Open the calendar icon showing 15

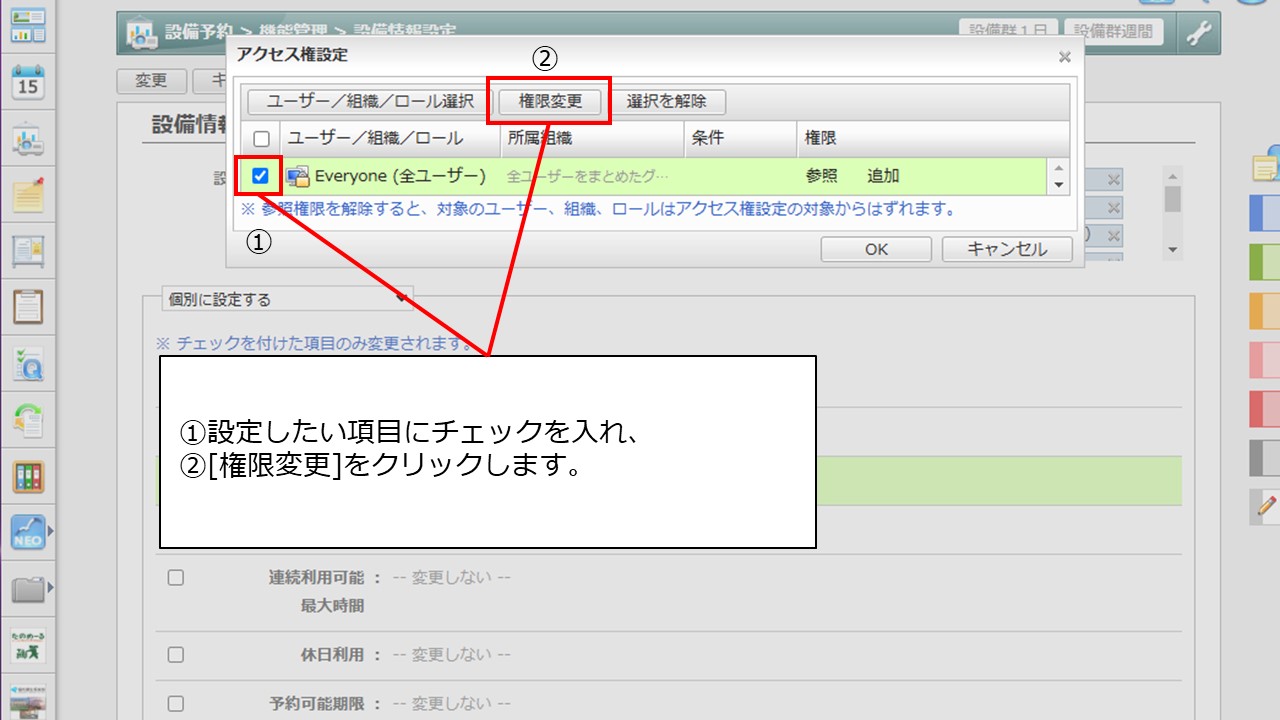point(28,82)
